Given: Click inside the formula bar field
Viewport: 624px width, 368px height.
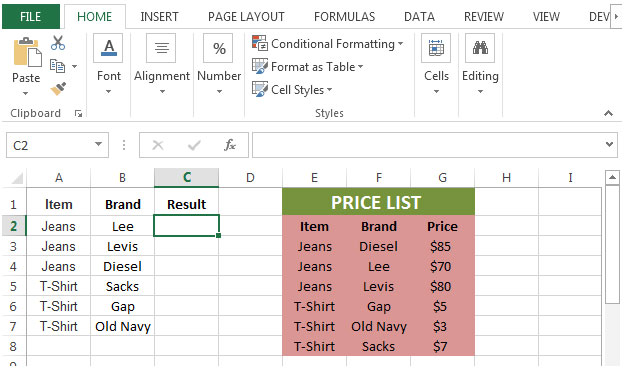Looking at the screenshot, I should [428, 145].
